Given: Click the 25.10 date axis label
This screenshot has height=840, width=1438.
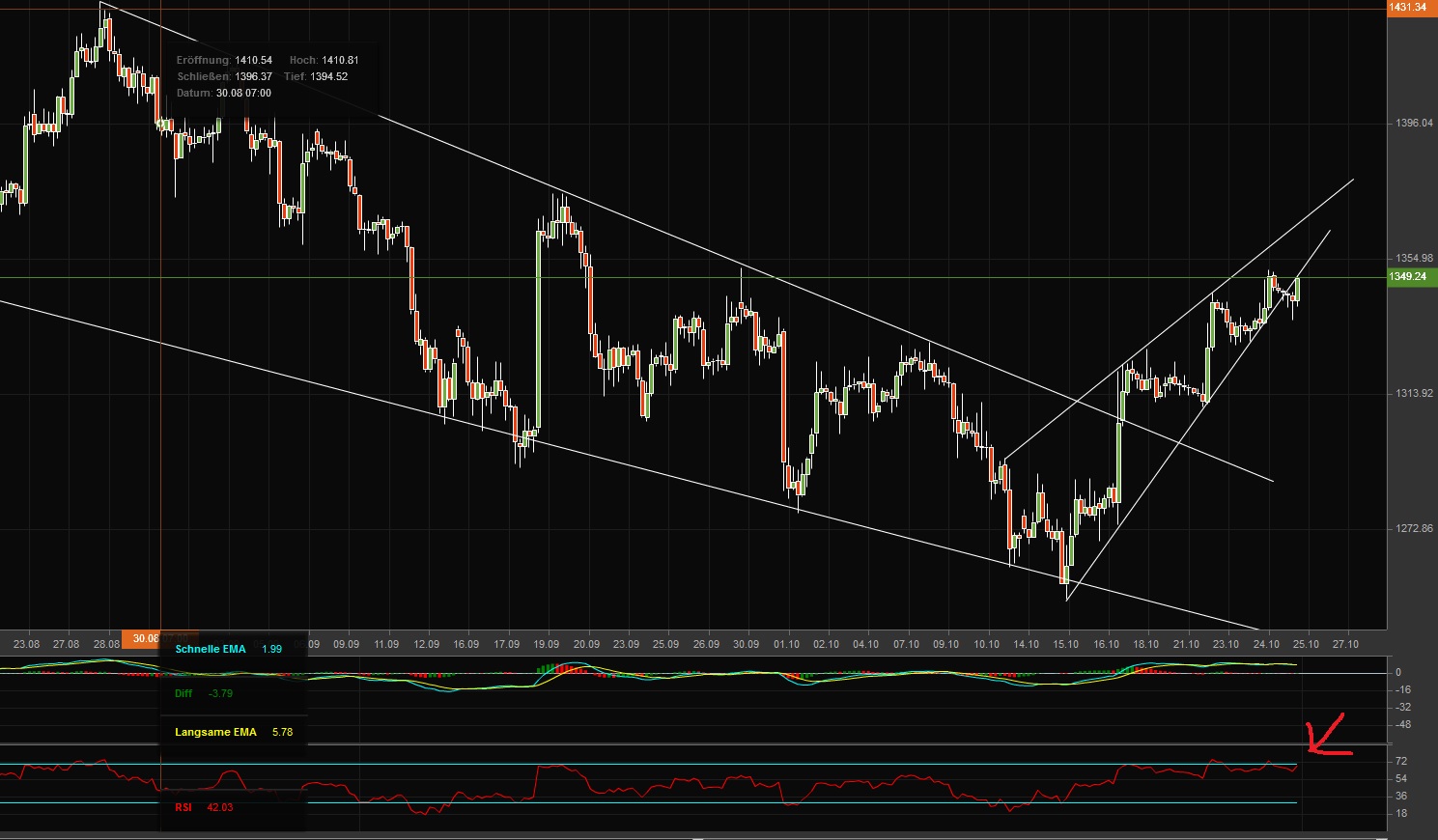Looking at the screenshot, I should [x=1306, y=643].
